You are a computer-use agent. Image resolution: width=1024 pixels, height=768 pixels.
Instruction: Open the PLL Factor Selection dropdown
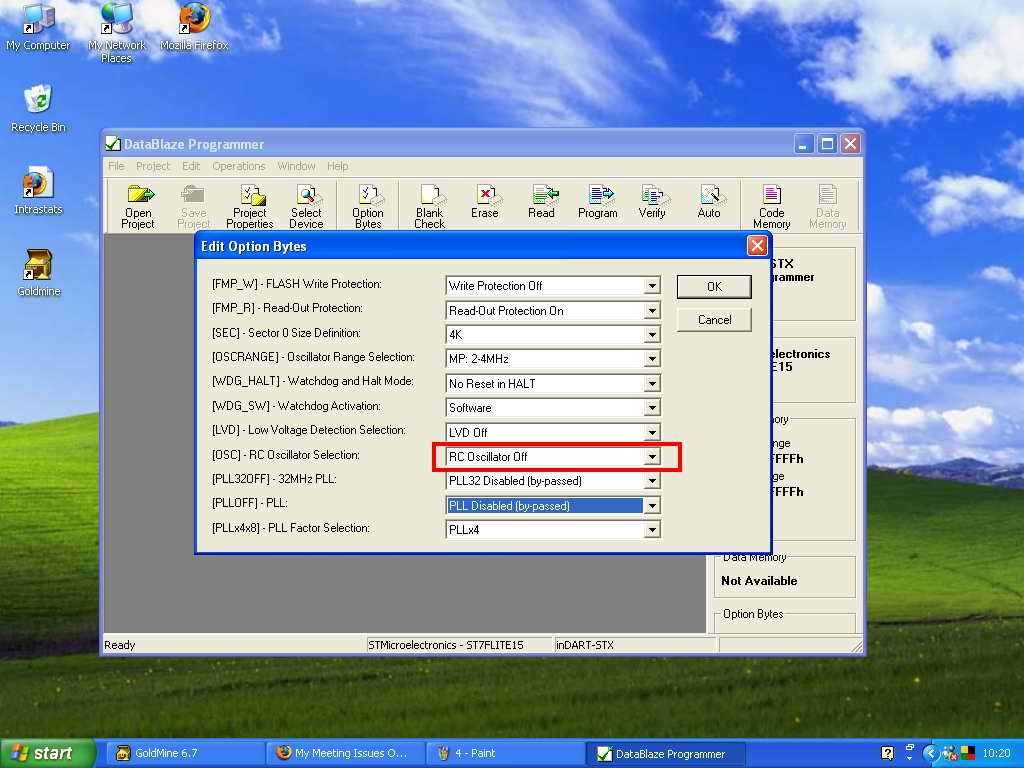(652, 530)
